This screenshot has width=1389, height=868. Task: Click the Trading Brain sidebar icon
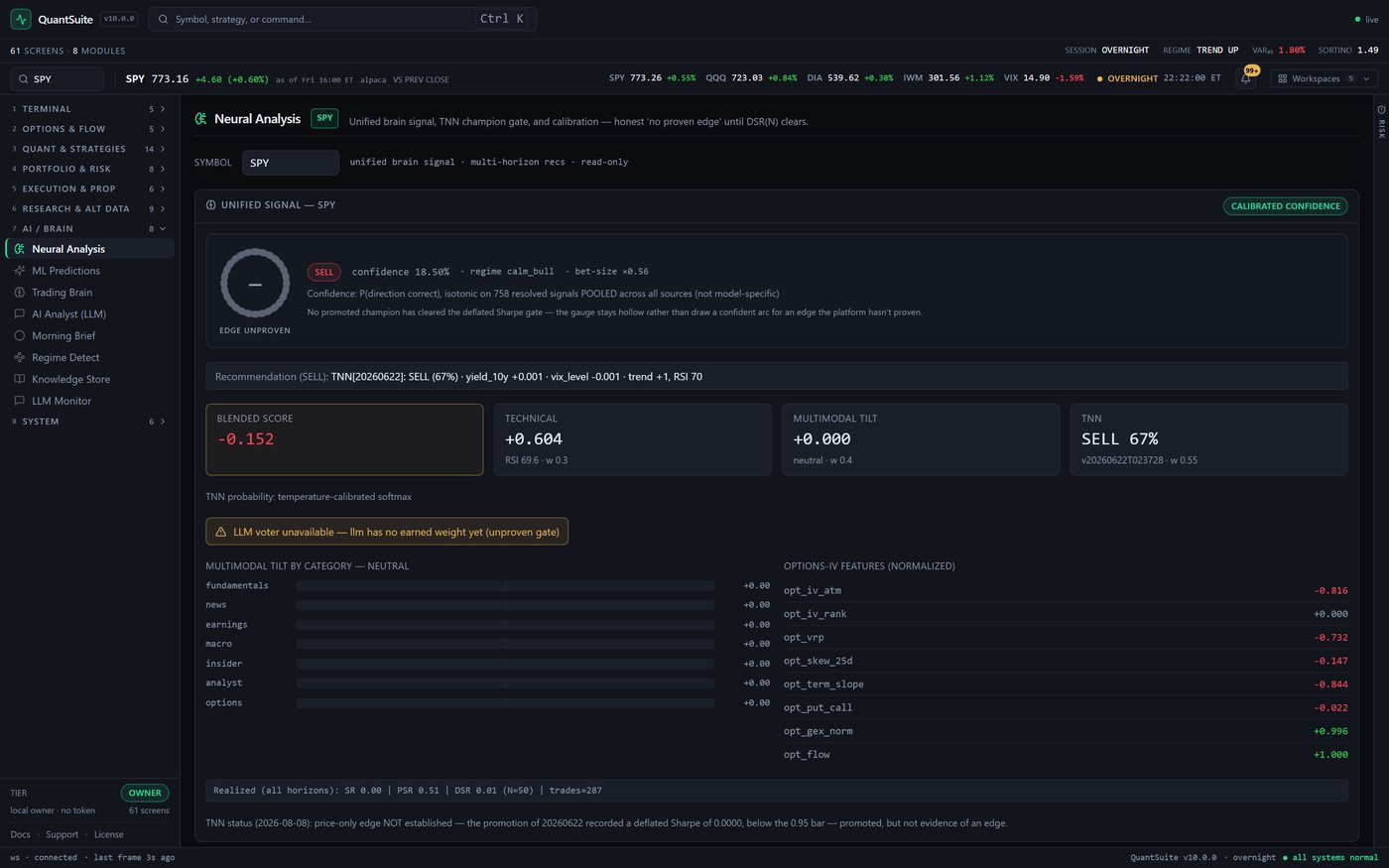19,293
